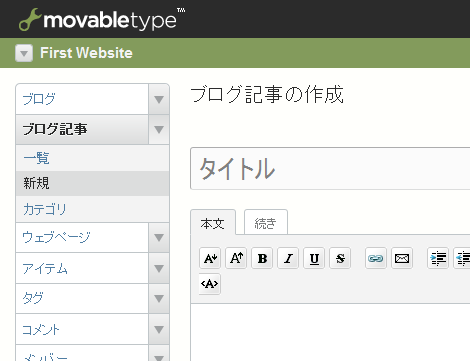
Task: Switch to the 本文 tab
Action: (x=213, y=223)
